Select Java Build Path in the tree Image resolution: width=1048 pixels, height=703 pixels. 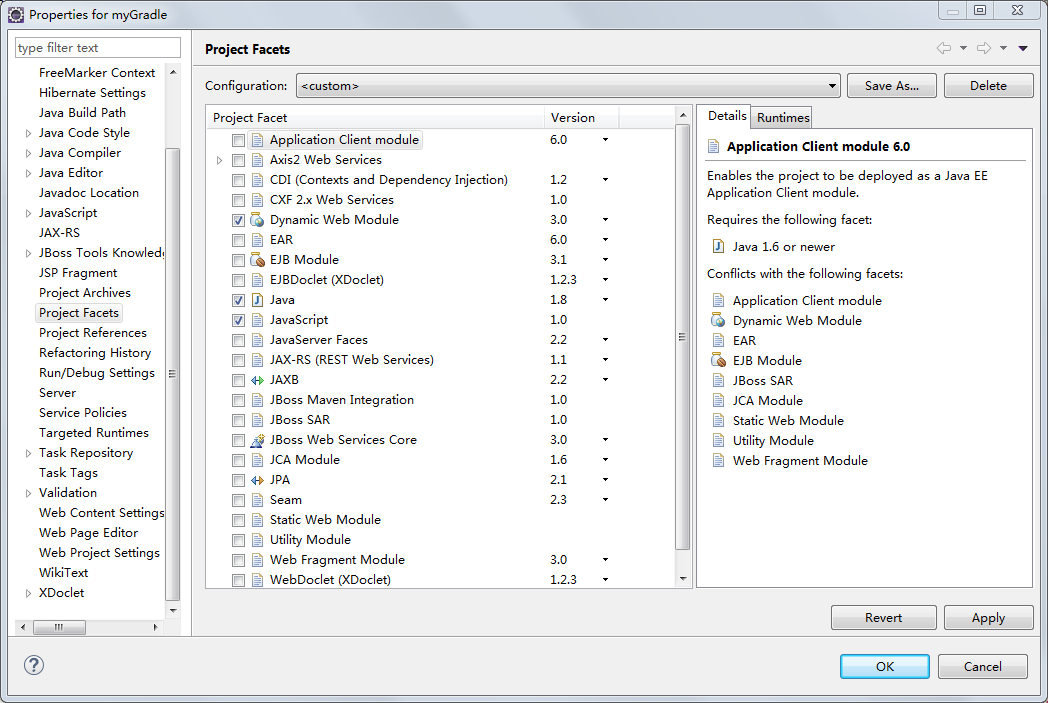point(82,112)
